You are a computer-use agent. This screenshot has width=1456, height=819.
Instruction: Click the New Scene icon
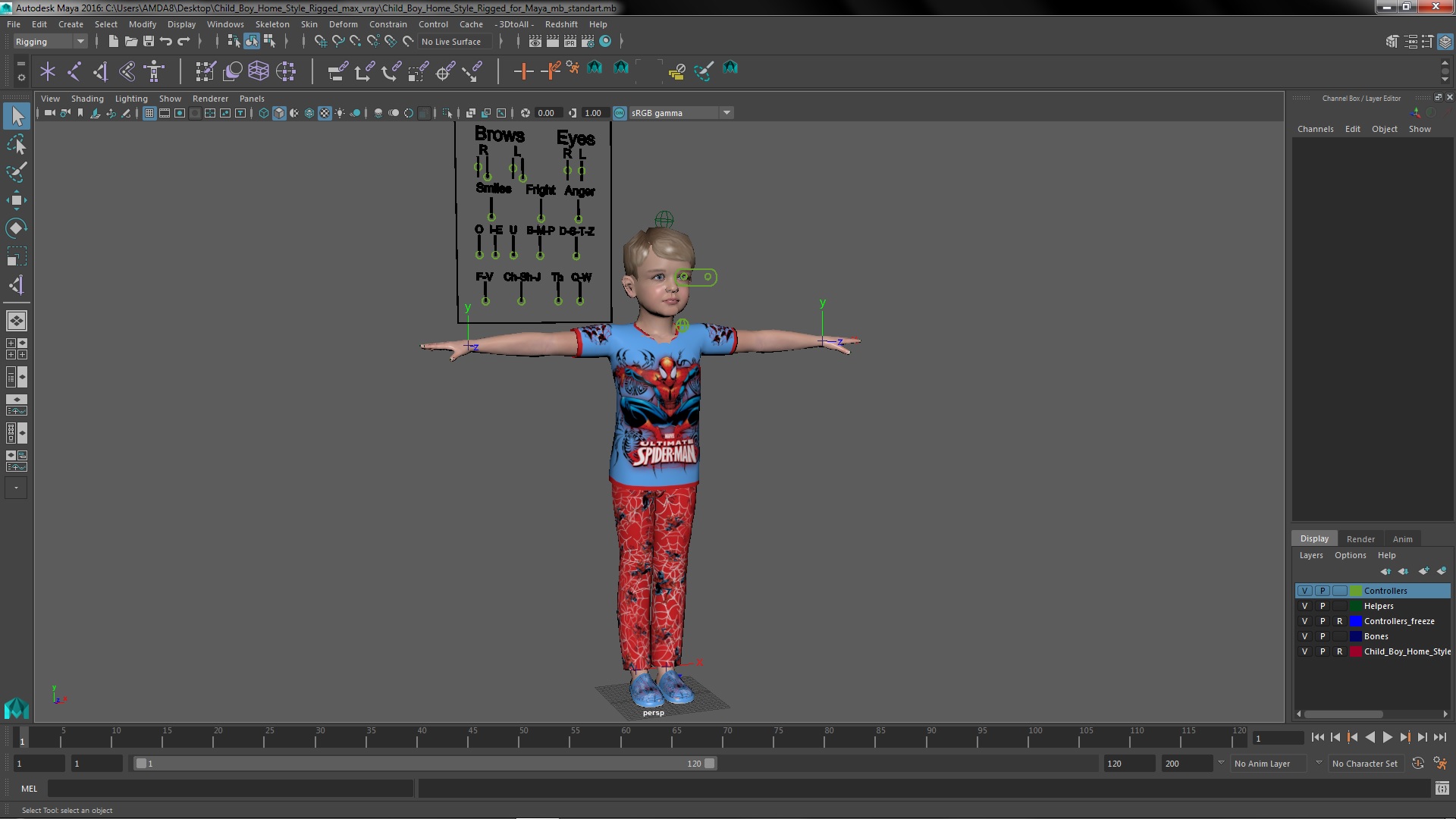click(114, 41)
